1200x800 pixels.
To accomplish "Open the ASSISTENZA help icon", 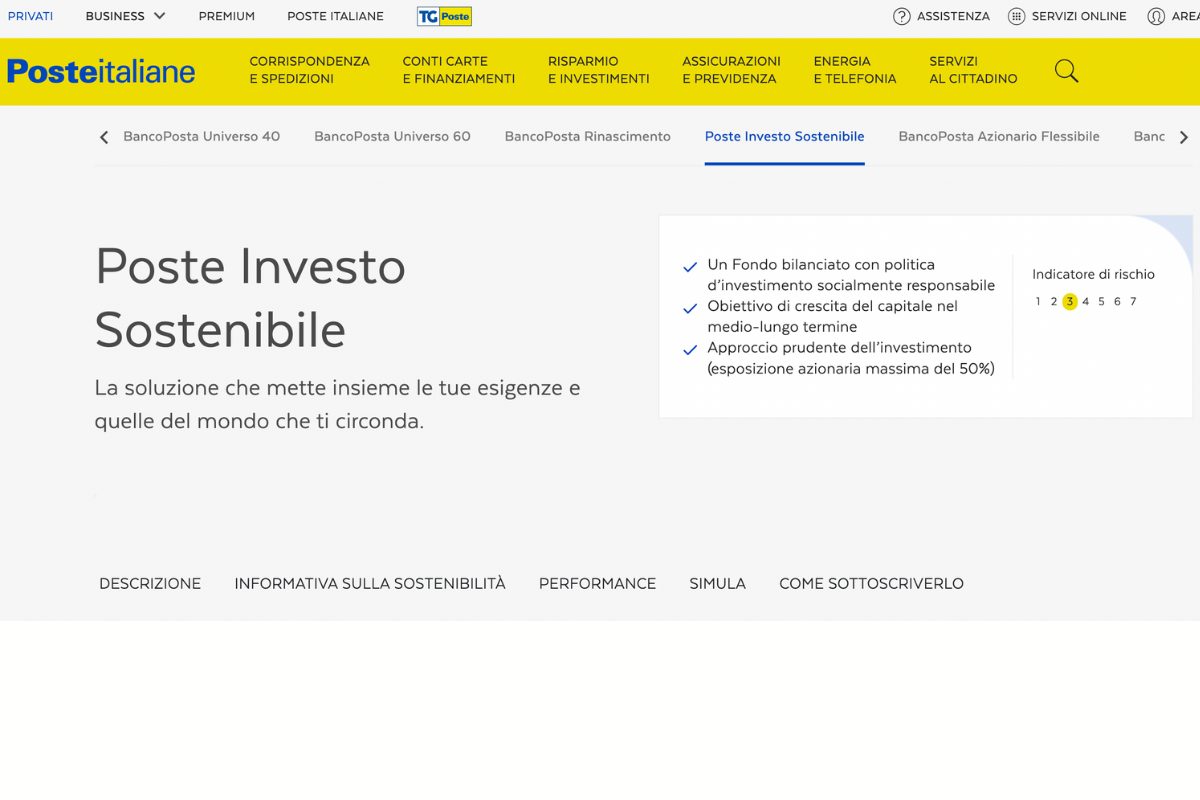I will pyautogui.click(x=903, y=16).
